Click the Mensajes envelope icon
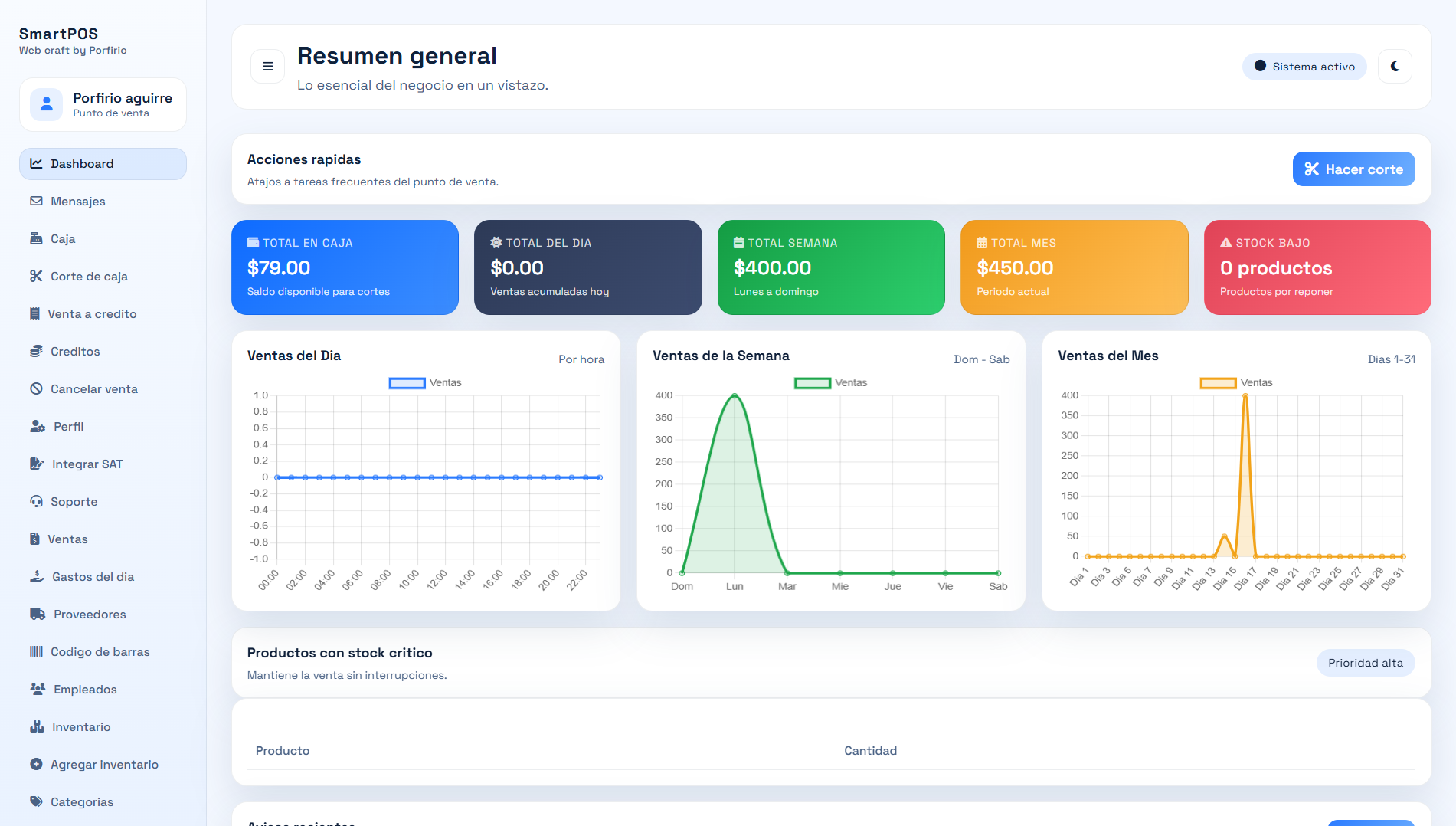 coord(36,202)
